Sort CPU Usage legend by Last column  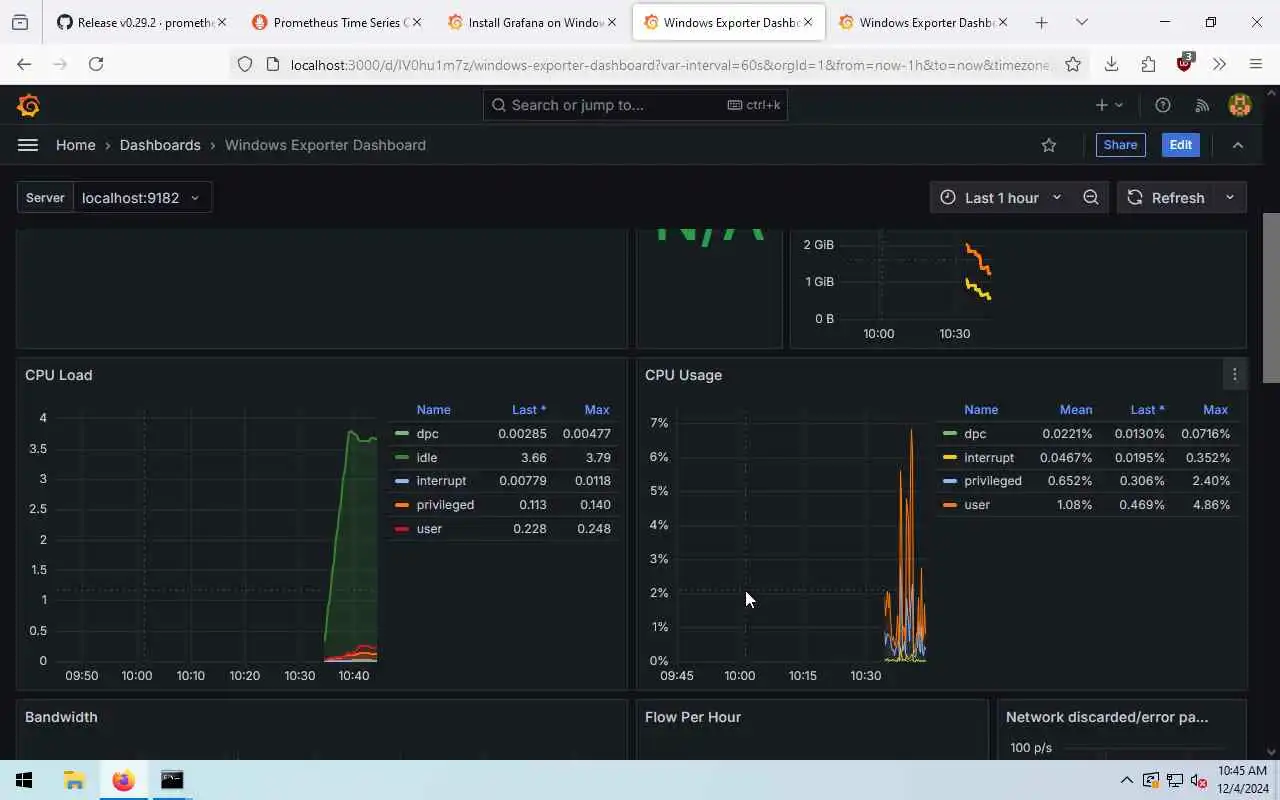1147,410
